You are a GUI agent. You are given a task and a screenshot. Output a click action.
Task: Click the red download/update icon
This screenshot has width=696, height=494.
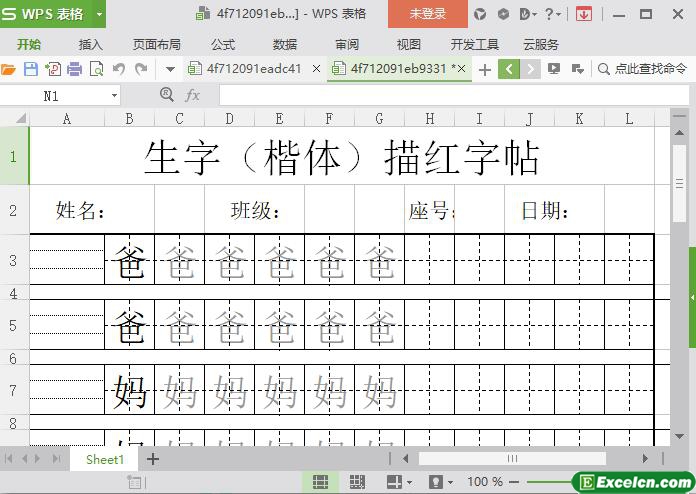click(584, 14)
